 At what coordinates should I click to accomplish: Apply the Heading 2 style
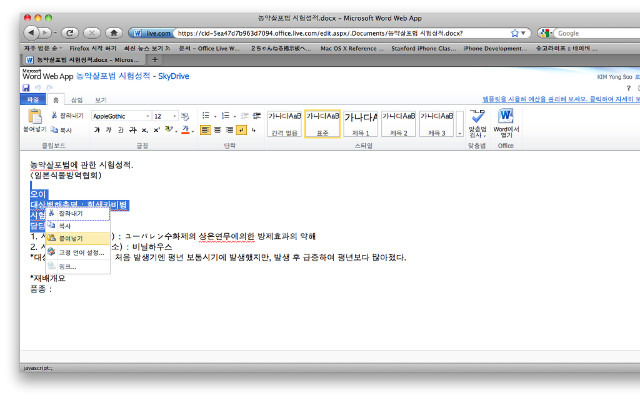coord(398,124)
